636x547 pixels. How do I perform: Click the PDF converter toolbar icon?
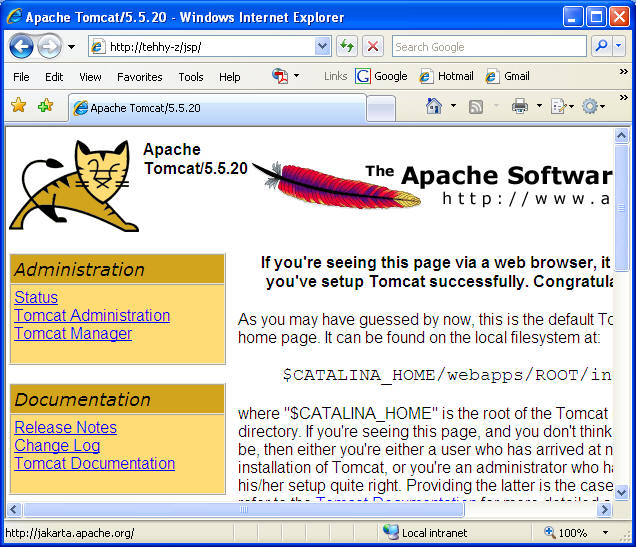(280, 76)
